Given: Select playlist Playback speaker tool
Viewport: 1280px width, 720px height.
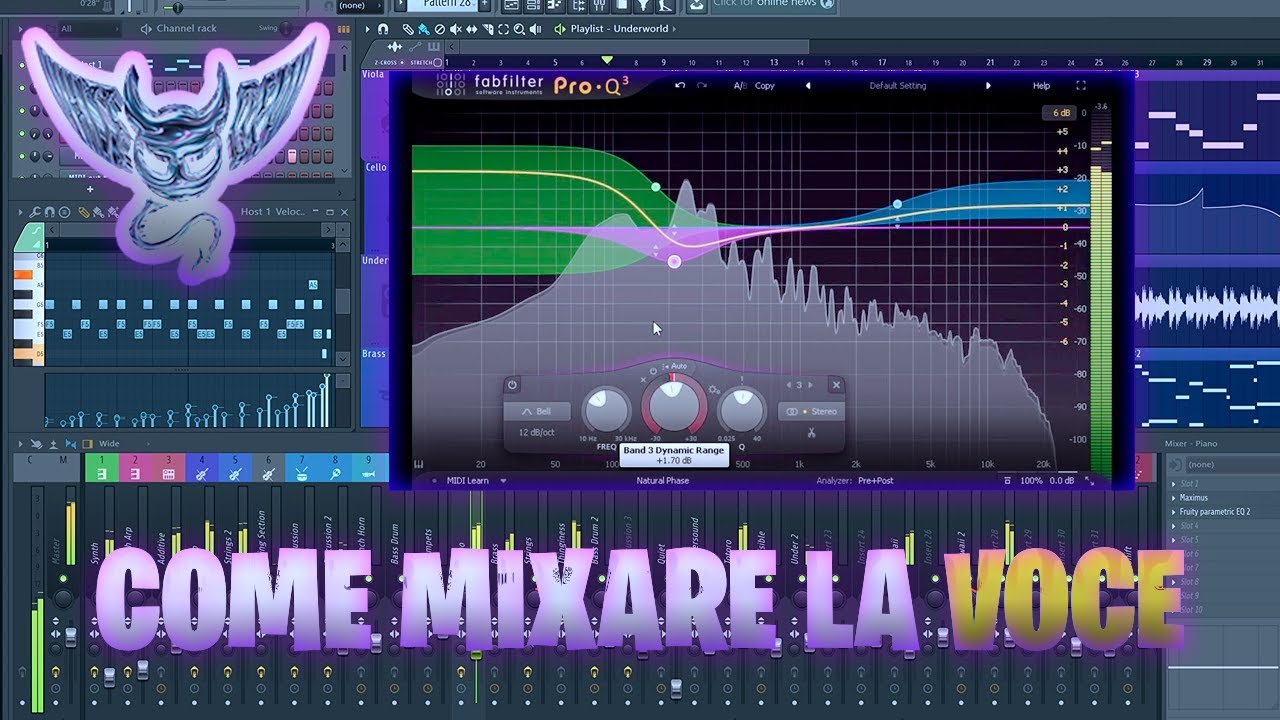Looking at the screenshot, I should coord(536,29).
